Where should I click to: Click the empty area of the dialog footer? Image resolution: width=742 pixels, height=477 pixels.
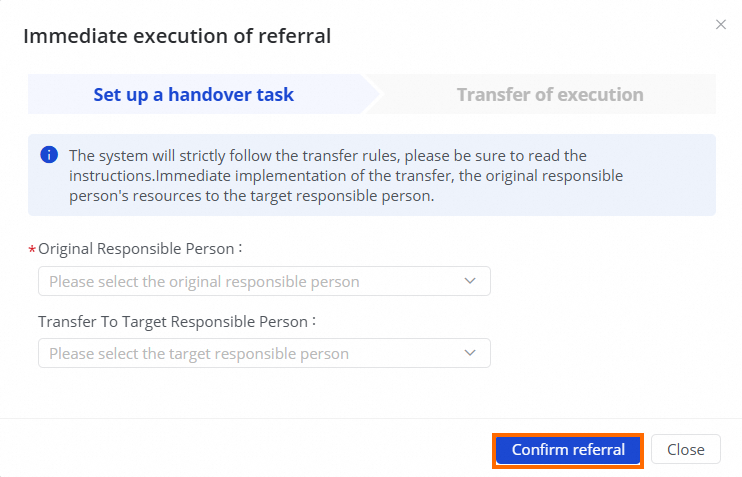click(x=250, y=450)
